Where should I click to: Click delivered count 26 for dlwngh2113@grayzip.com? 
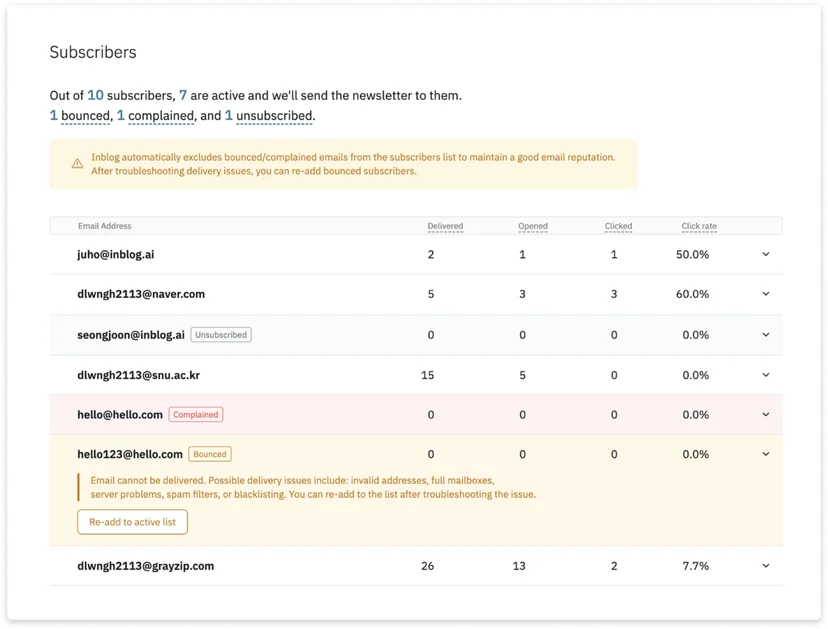coord(428,566)
